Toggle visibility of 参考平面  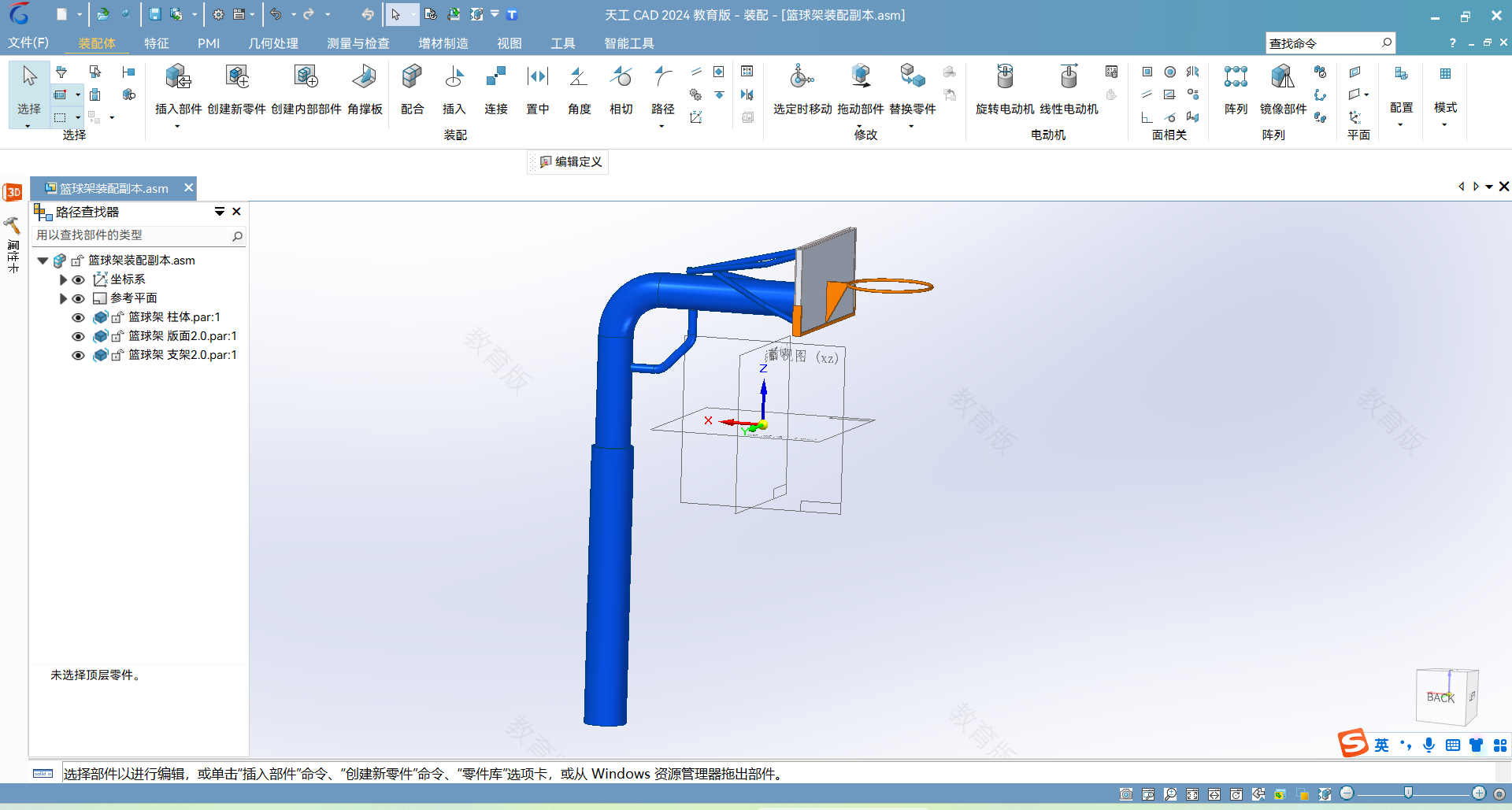[x=78, y=298]
